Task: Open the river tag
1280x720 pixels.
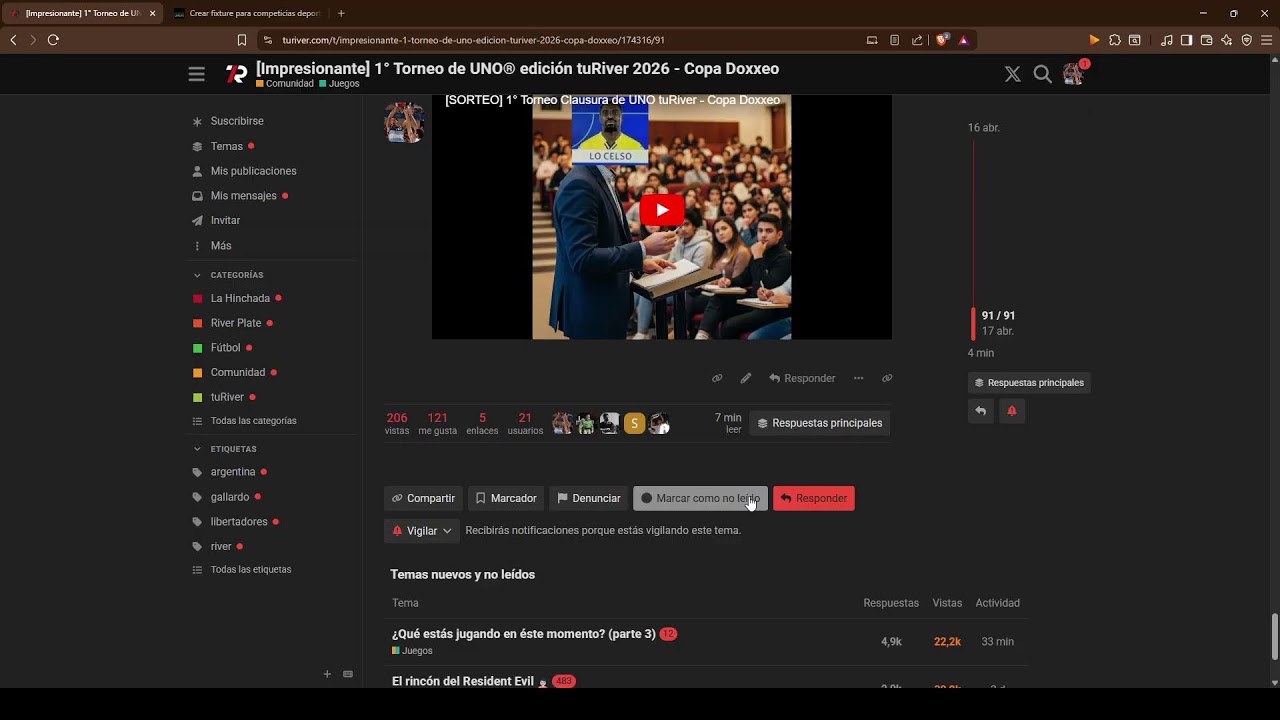Action: 220,547
